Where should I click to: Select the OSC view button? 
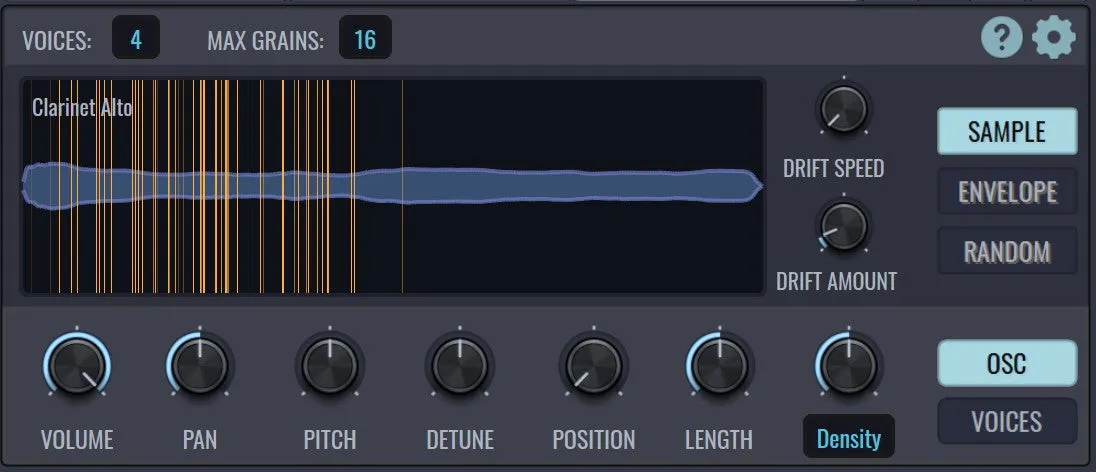[x=1007, y=363]
